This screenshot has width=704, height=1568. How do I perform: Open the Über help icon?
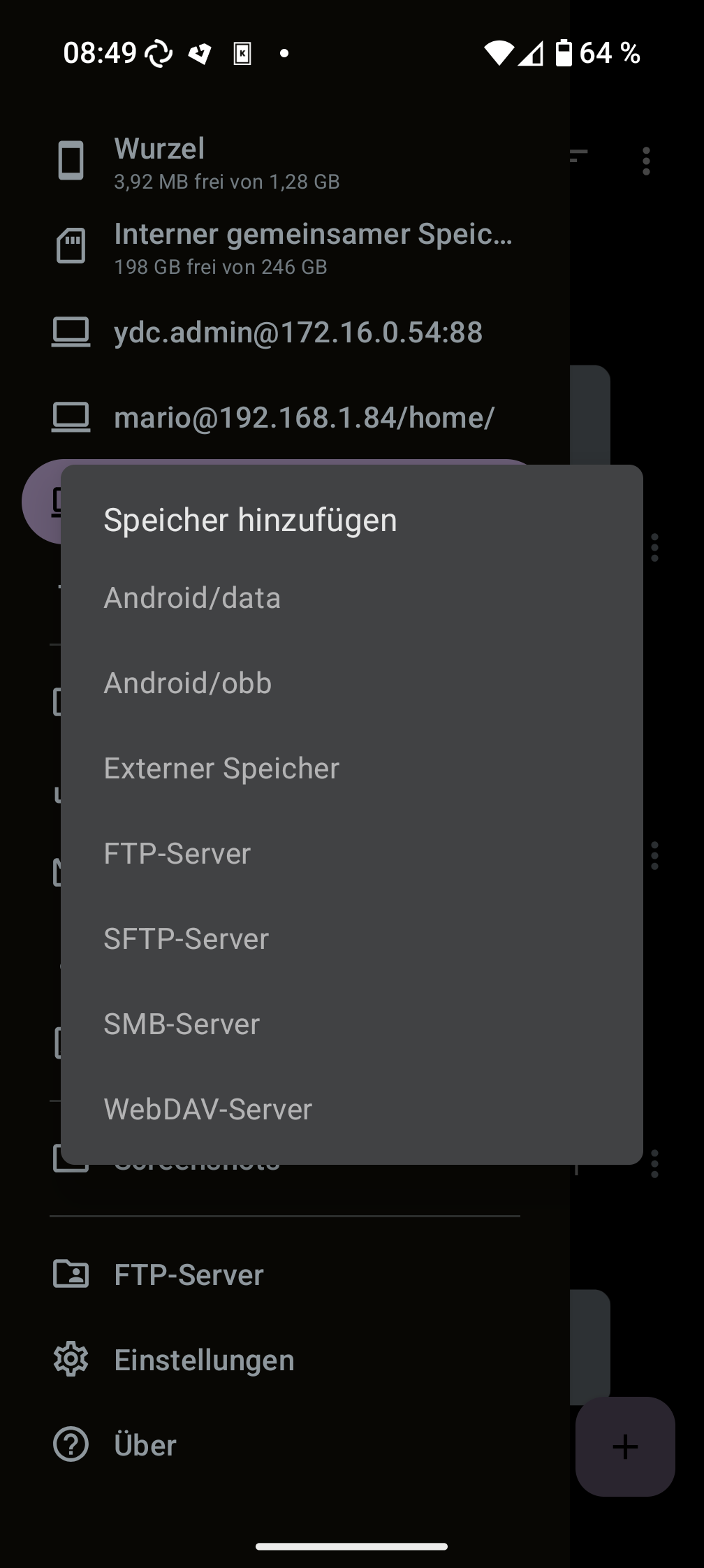pos(71,1445)
